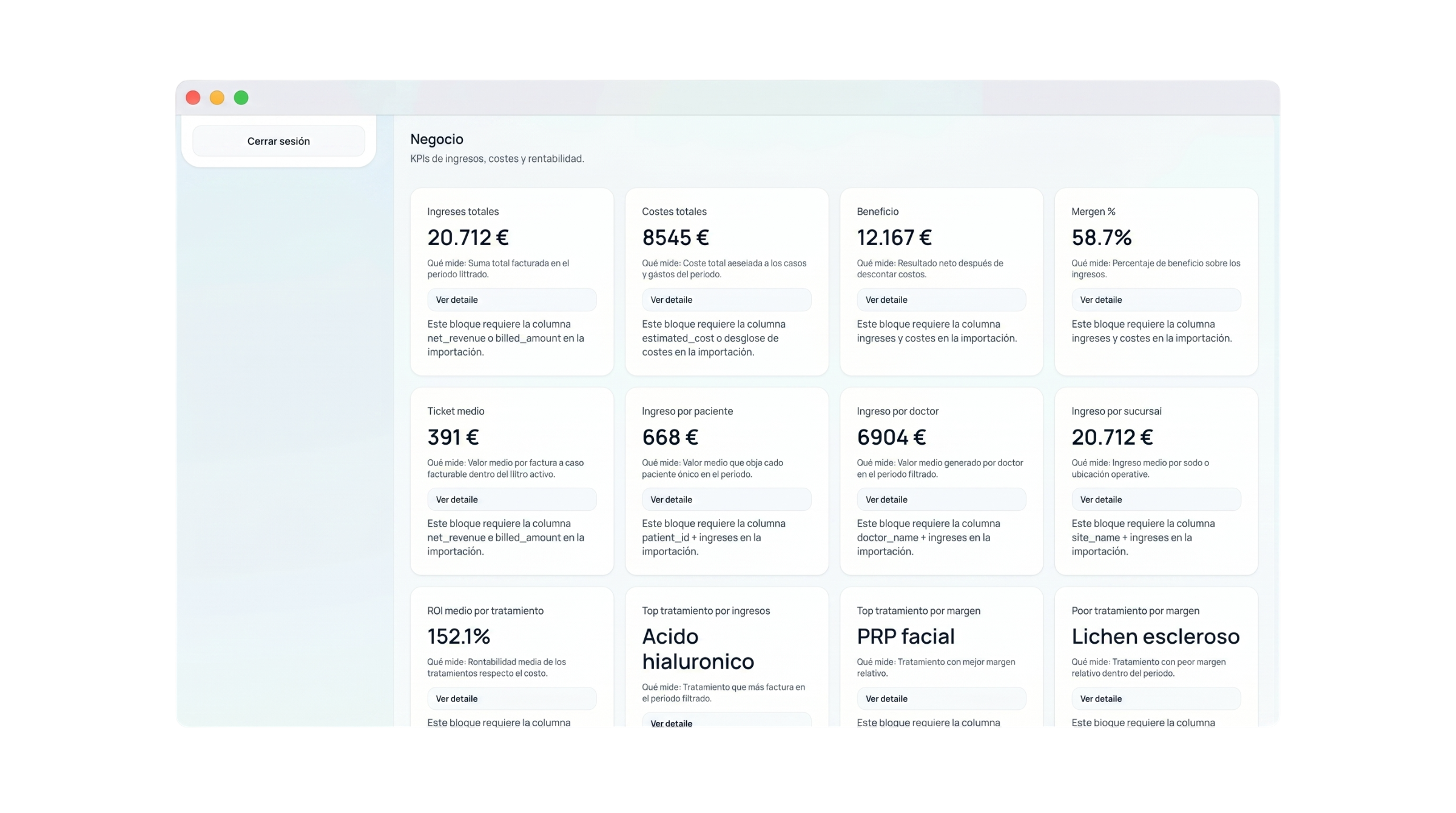The height and width of the screenshot is (813, 1456).
Task: Click the 6904 € Ingreso por doctor value
Action: point(891,437)
